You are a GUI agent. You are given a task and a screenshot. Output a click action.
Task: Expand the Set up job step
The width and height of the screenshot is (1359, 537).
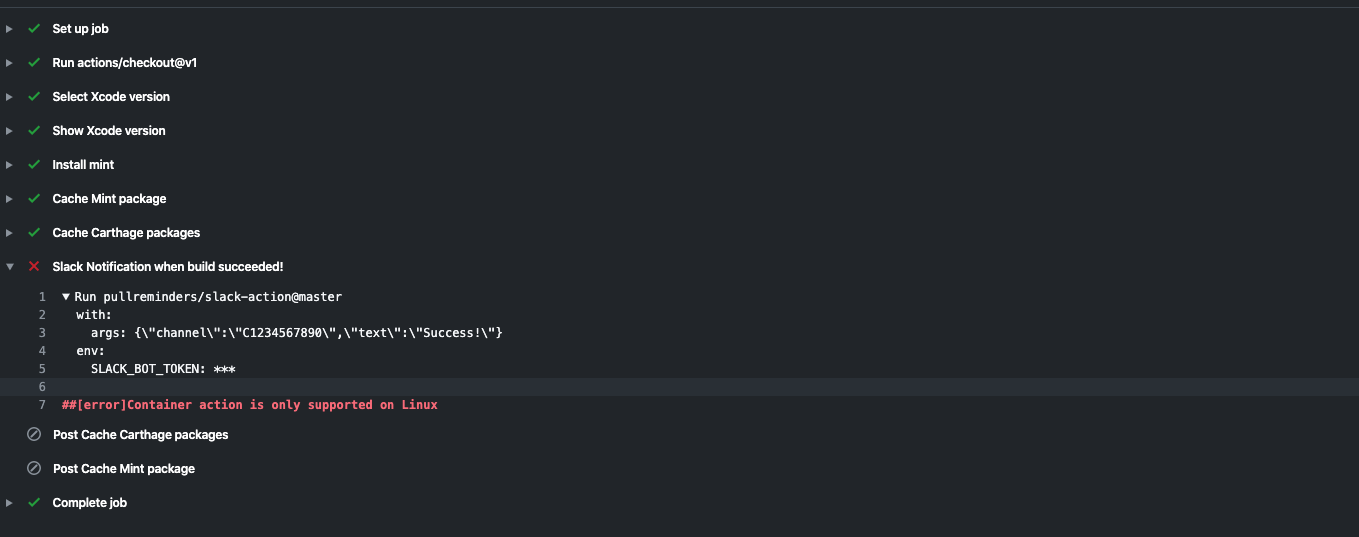coord(9,29)
